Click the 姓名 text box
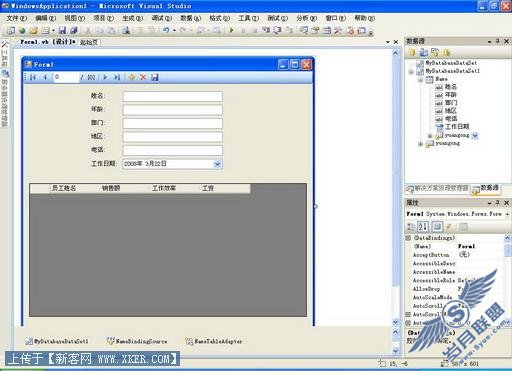Screen dimensions: 512x371 173,96
